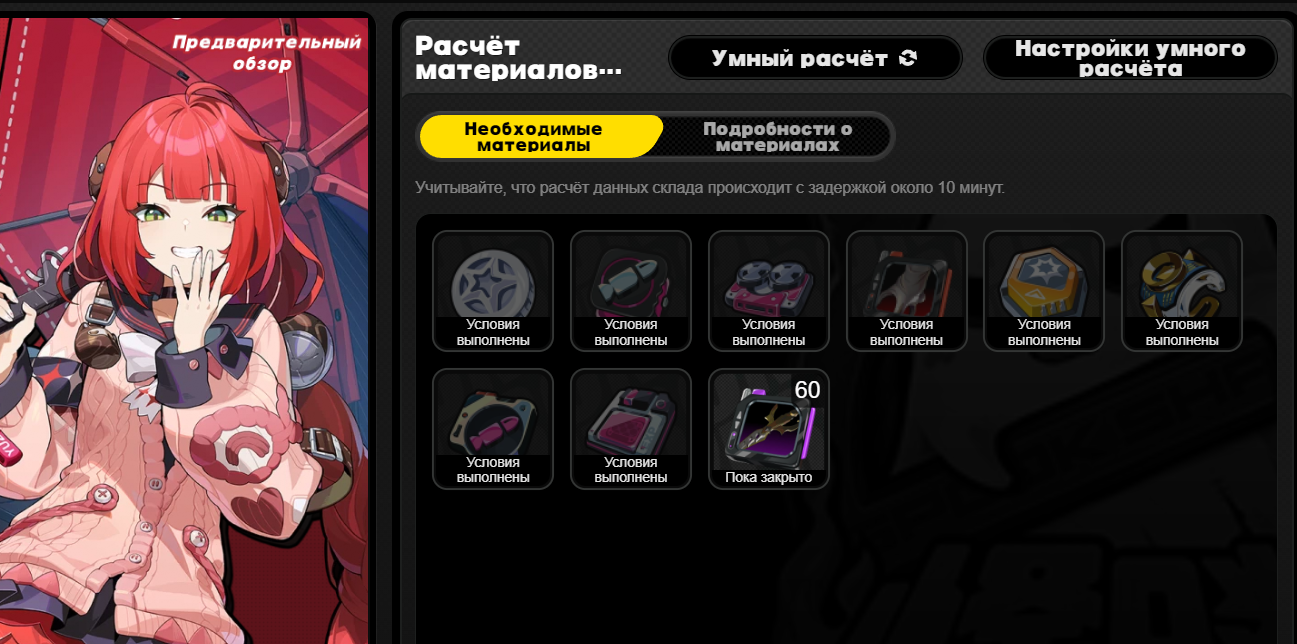Open the dark bullet chip in first row
This screenshot has height=644, width=1297.
coord(631,291)
